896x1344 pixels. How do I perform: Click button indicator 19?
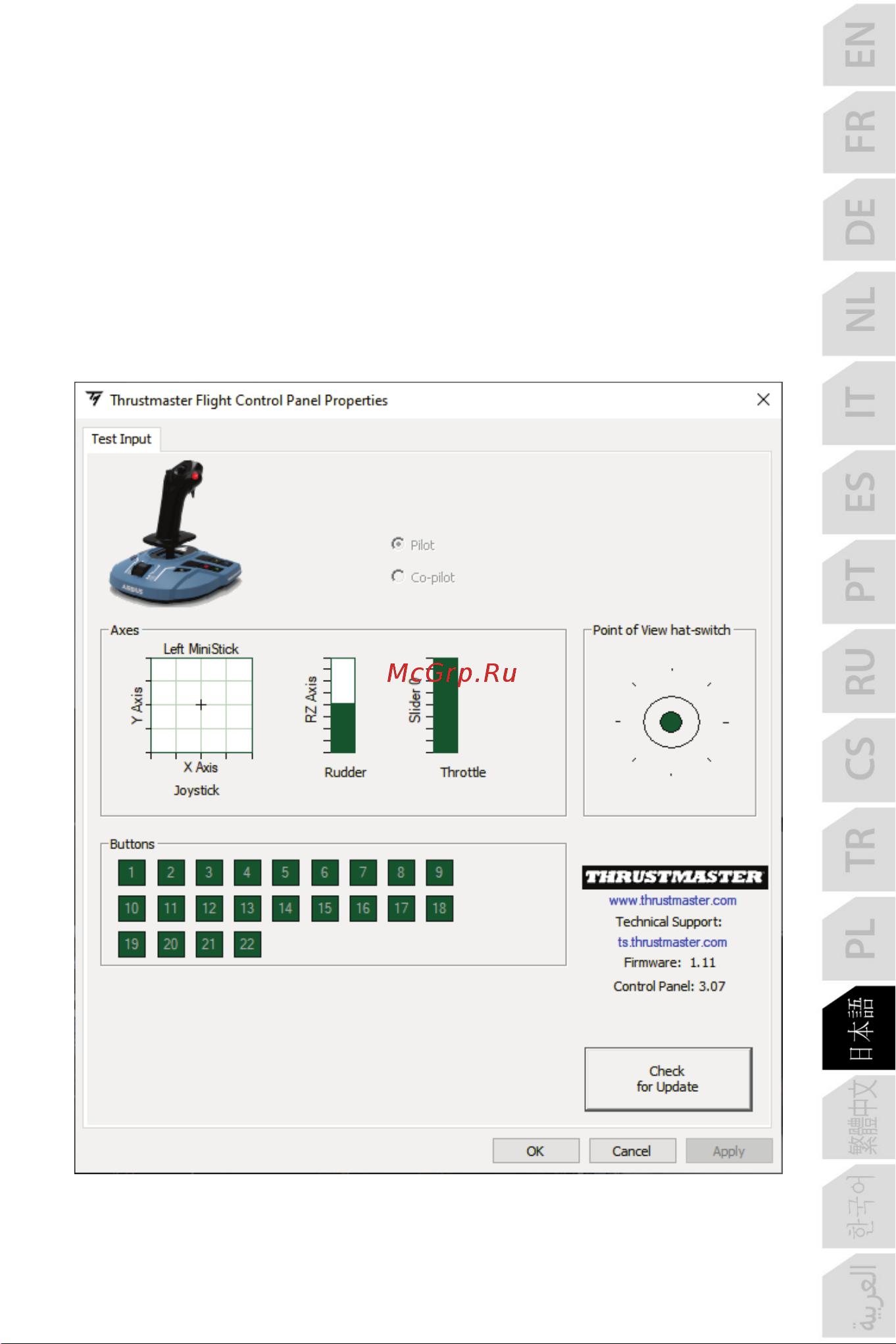(x=132, y=944)
